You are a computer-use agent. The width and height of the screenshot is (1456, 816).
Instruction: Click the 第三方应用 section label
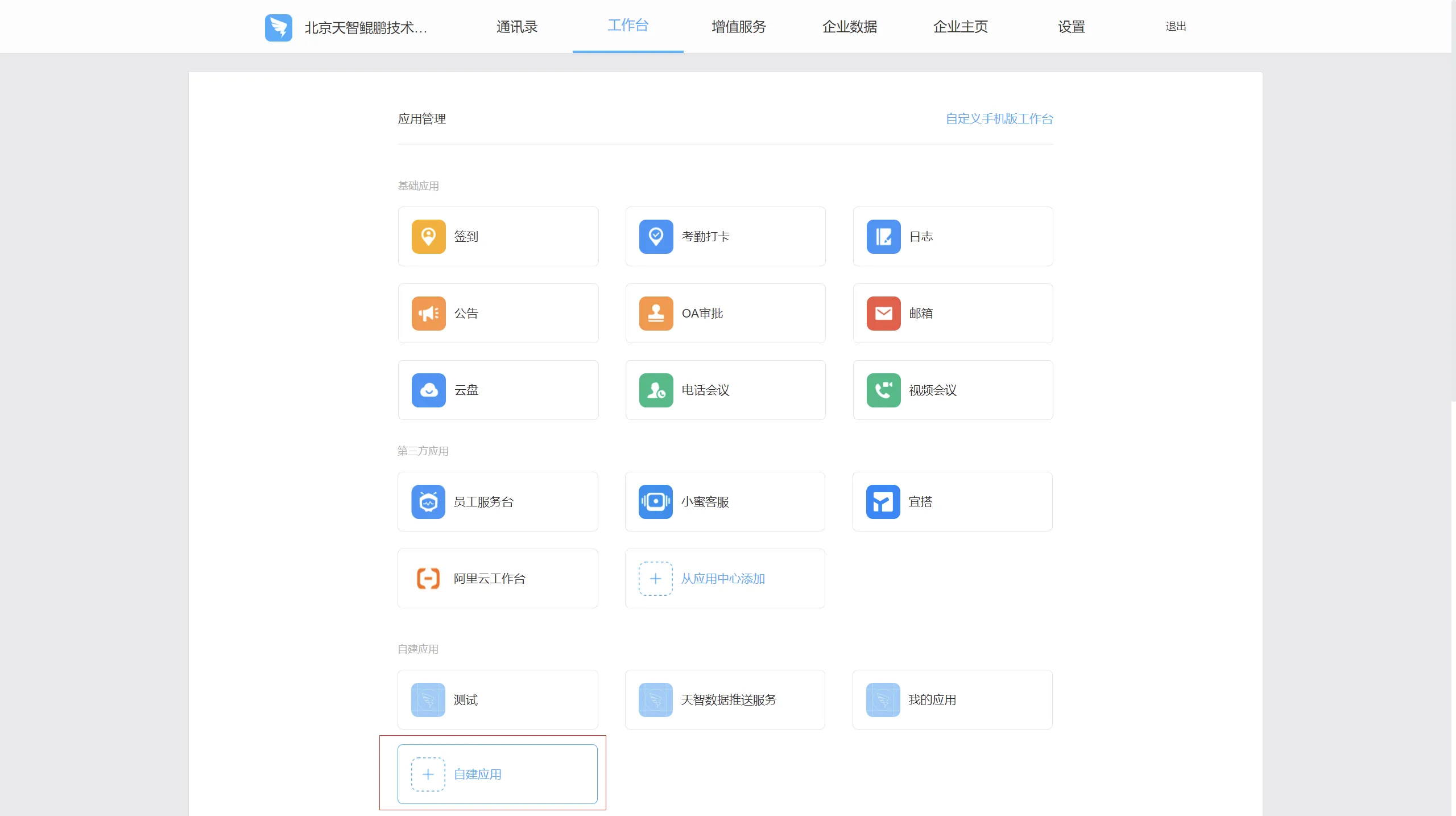point(423,451)
